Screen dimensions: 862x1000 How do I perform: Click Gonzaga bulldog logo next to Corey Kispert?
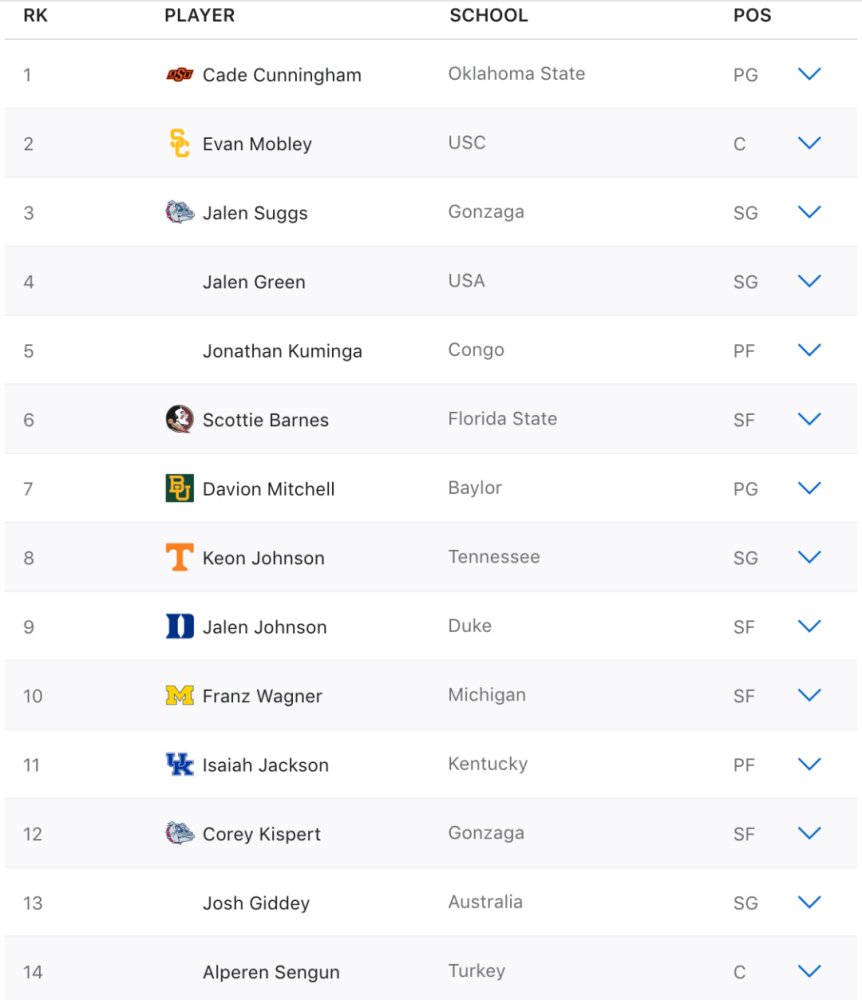(179, 833)
